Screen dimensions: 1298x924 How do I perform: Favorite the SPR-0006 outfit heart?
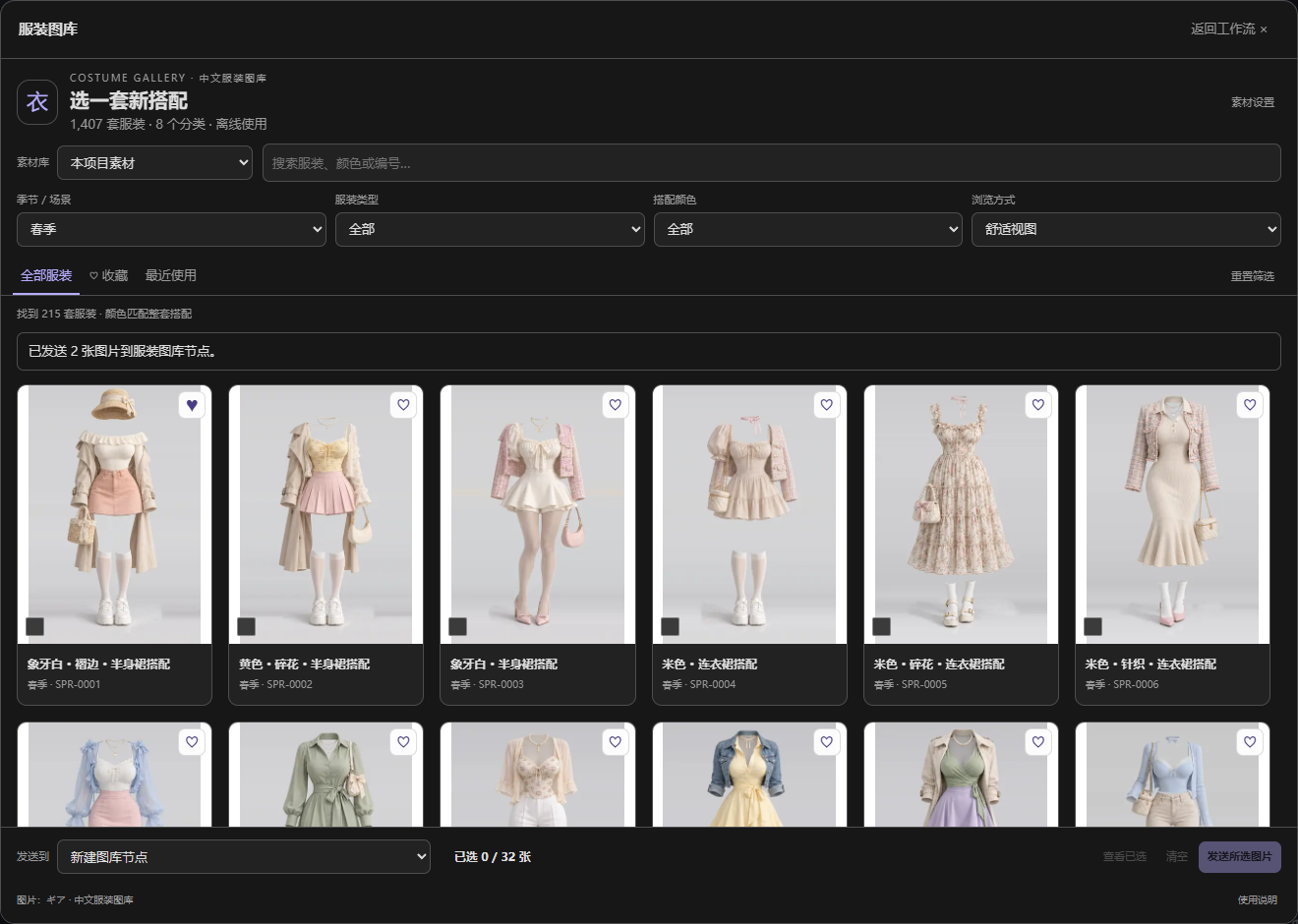[x=1249, y=405]
